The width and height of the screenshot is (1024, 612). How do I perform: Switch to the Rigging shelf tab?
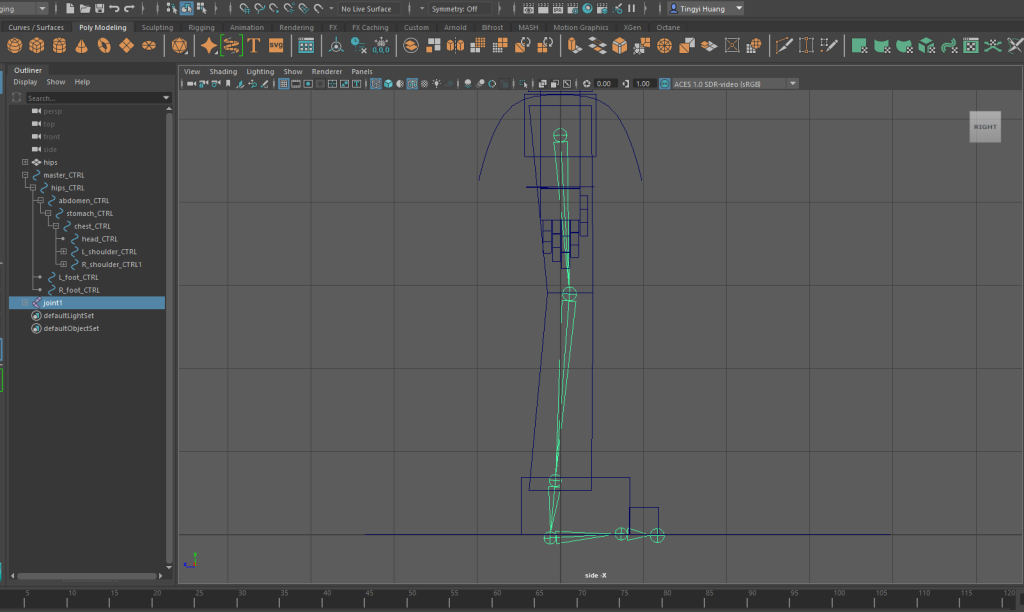pos(201,27)
